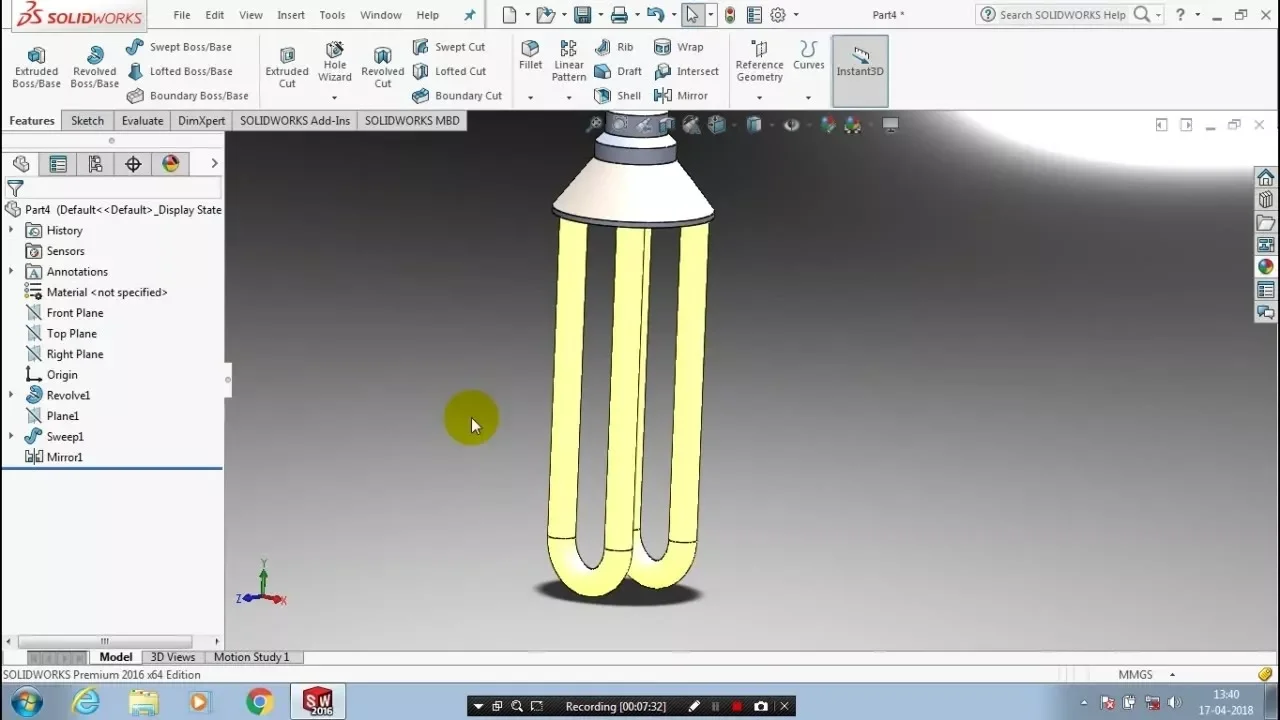The width and height of the screenshot is (1280, 720).
Task: Open the Curves dropdown arrow
Action: 808,98
